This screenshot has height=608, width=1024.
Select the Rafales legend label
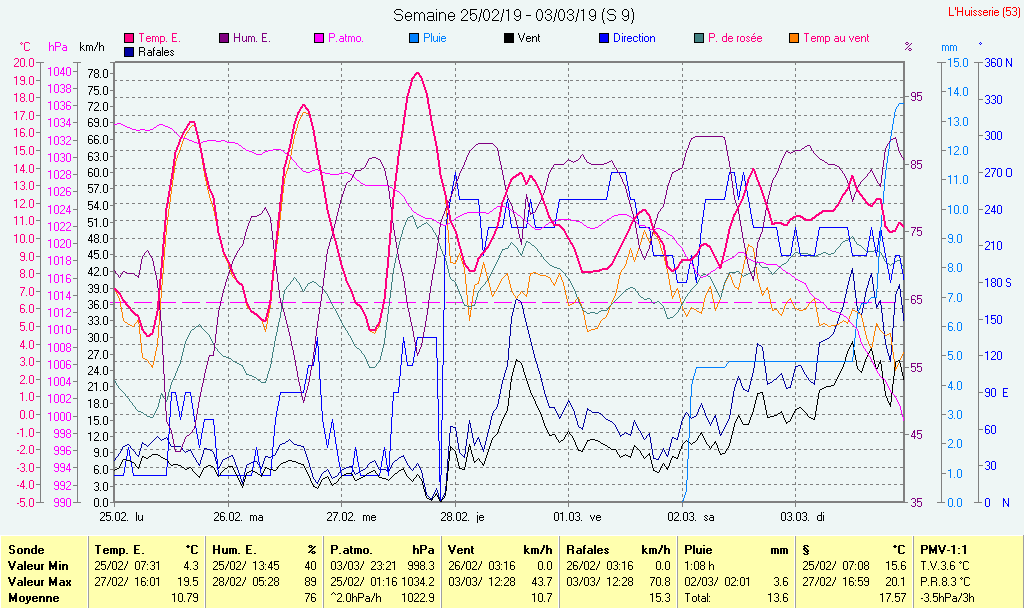(x=156, y=52)
